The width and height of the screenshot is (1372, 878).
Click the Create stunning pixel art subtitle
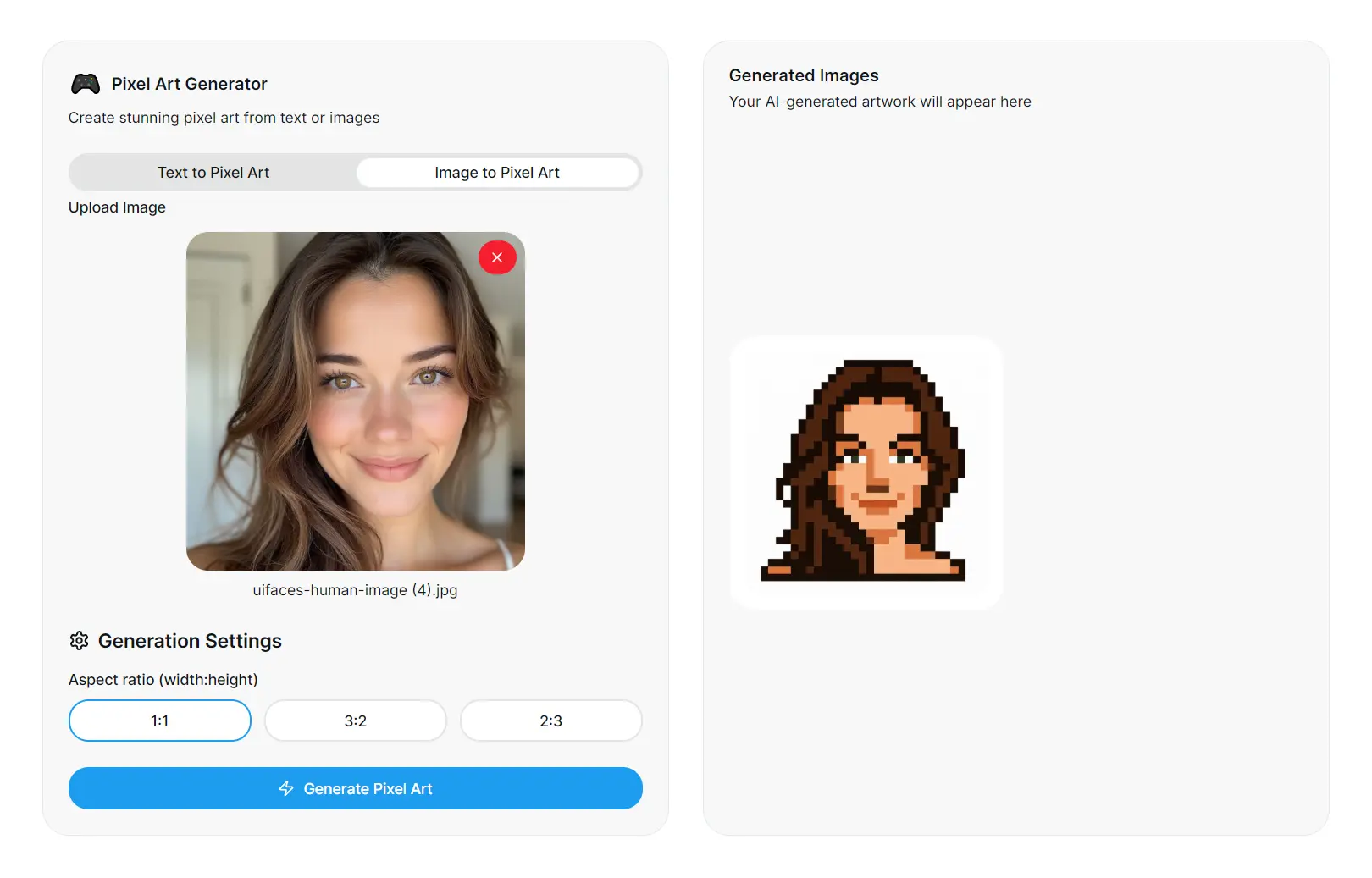pyautogui.click(x=224, y=118)
